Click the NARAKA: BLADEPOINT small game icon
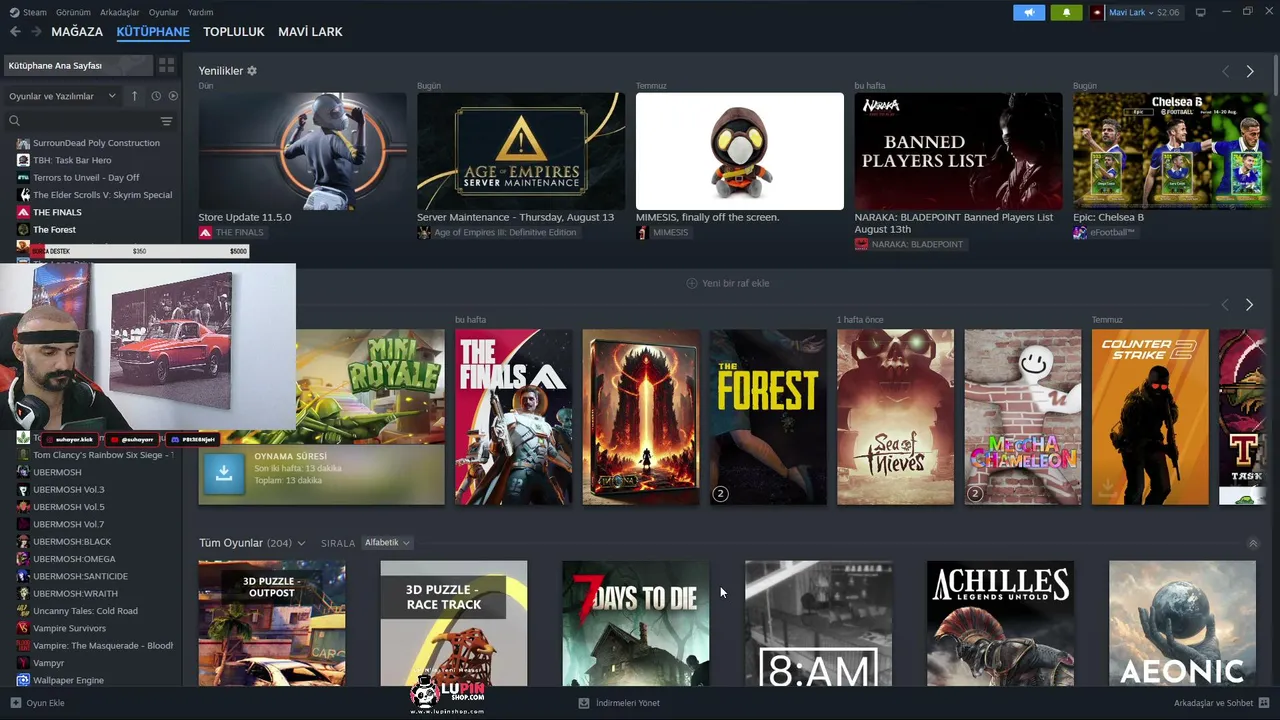Viewport: 1280px width, 720px height. coord(861,244)
